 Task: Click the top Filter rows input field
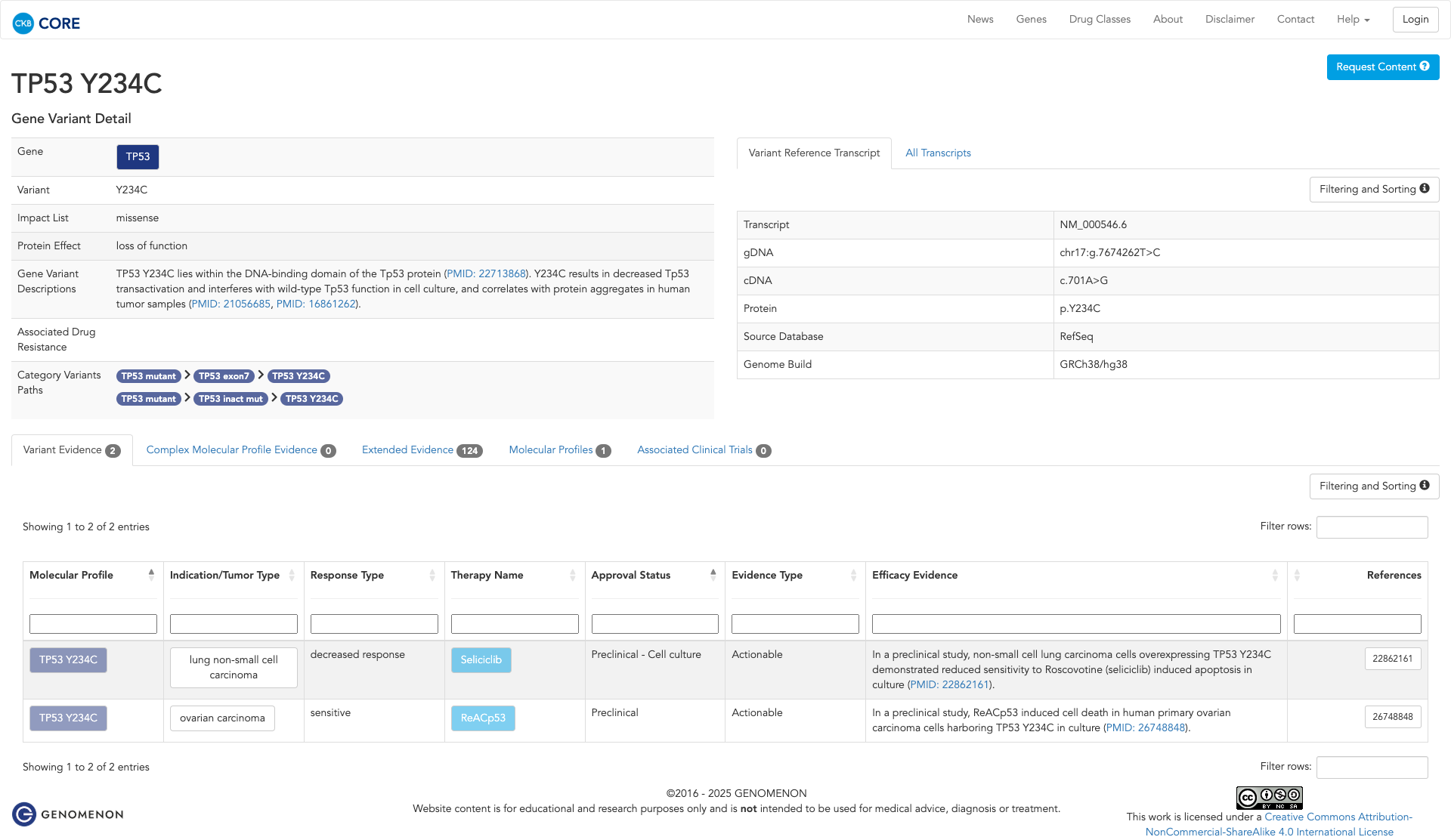(1372, 527)
